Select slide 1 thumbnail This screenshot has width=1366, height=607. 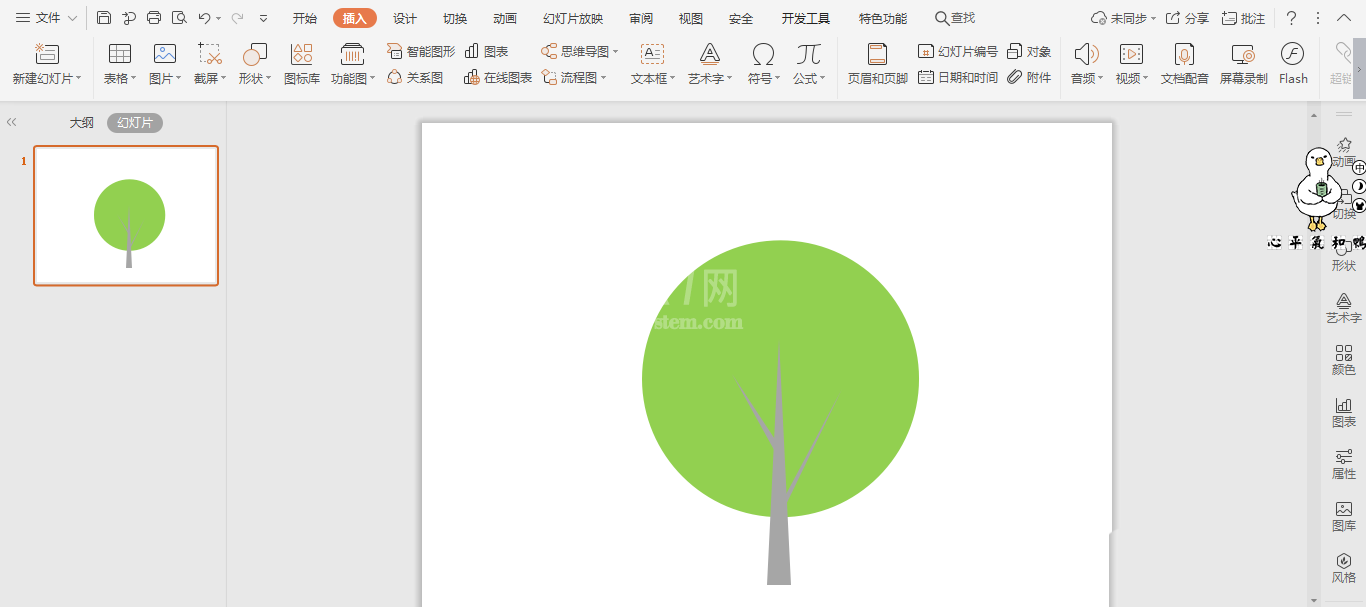pyautogui.click(x=126, y=215)
